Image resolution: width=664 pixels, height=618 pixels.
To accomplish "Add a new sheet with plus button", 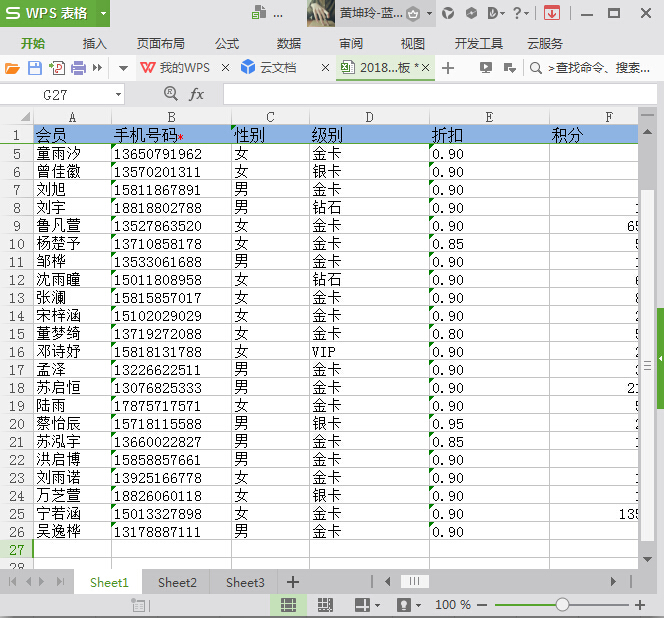I will 293,582.
